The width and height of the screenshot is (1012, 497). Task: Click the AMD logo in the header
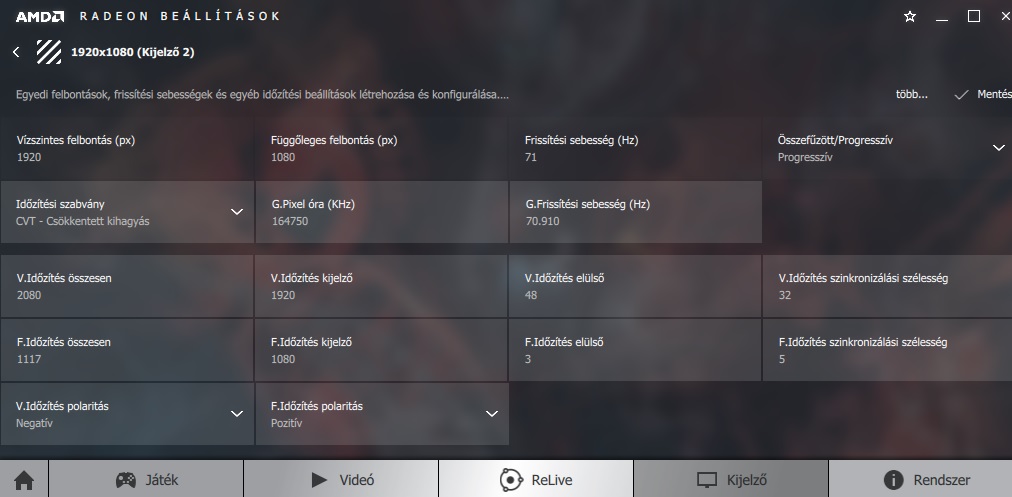[x=40, y=17]
